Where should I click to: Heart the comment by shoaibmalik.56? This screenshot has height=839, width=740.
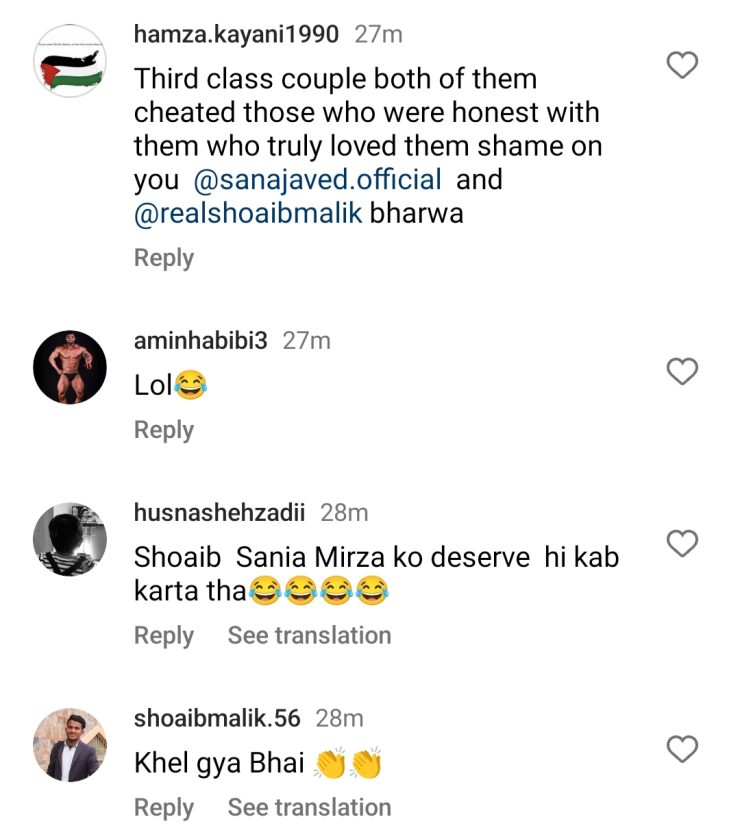coord(682,749)
